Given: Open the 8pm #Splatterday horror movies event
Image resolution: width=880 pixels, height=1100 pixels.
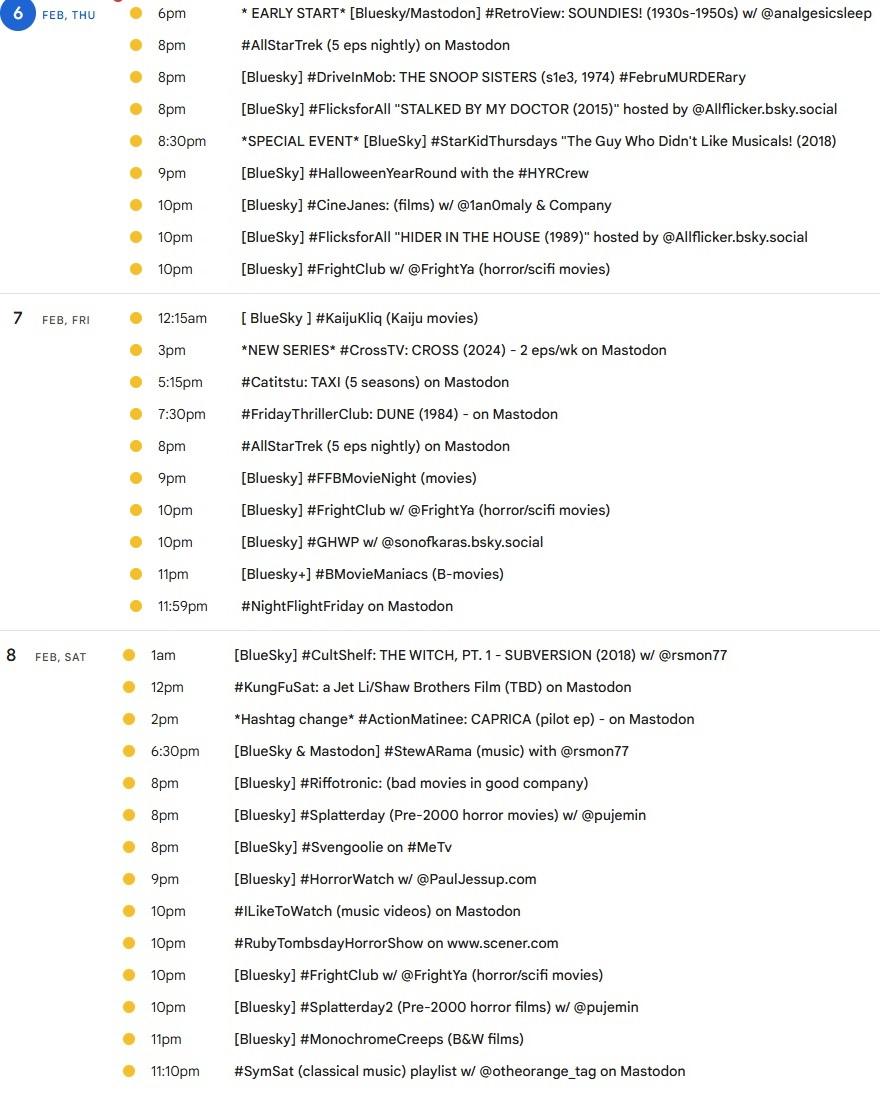Looking at the screenshot, I should [x=440, y=815].
